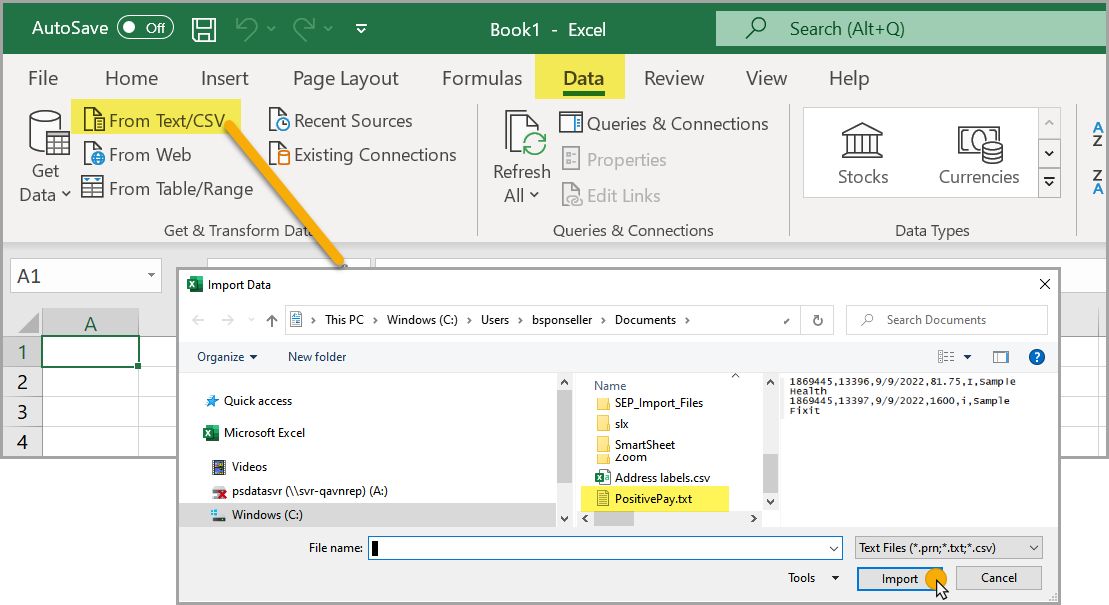Click Sort Z to A icon
This screenshot has height=605, width=1109.
[1098, 181]
